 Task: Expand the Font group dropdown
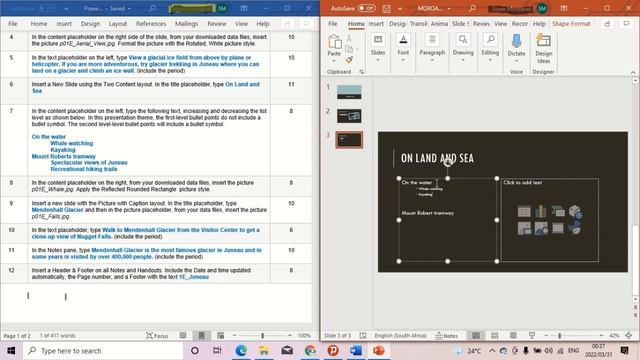pos(403,60)
